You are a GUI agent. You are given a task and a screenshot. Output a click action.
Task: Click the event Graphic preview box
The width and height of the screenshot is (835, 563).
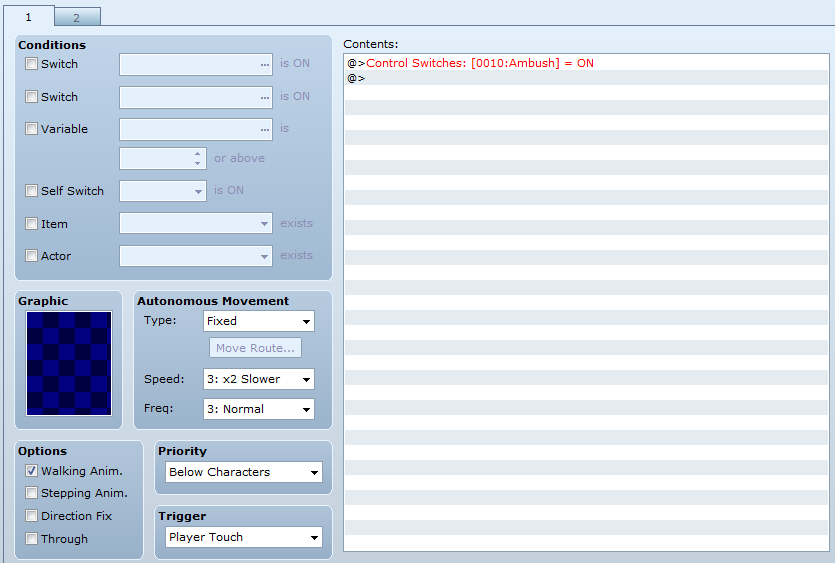69,363
